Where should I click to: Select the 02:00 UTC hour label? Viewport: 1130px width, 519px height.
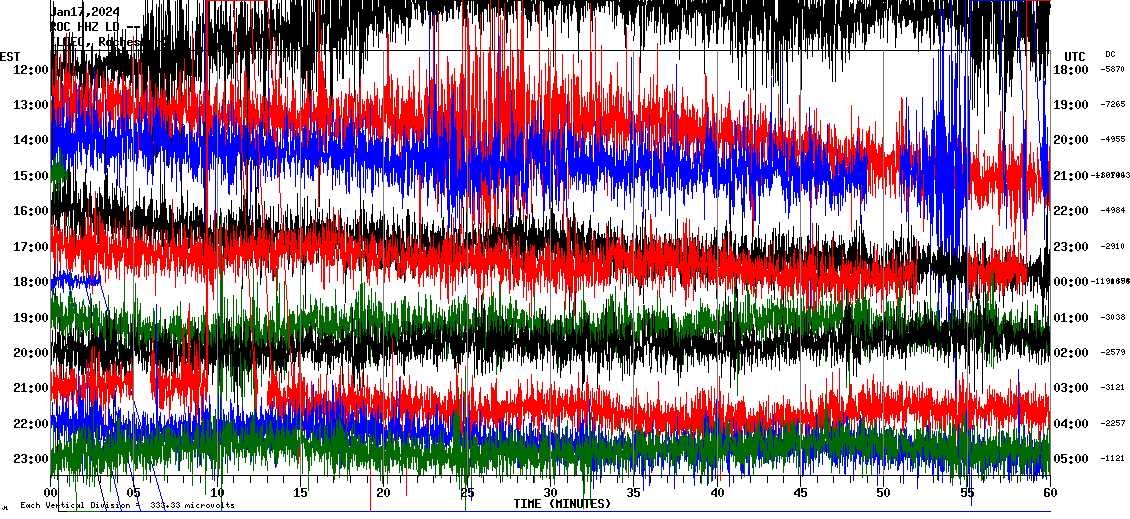[1071, 353]
